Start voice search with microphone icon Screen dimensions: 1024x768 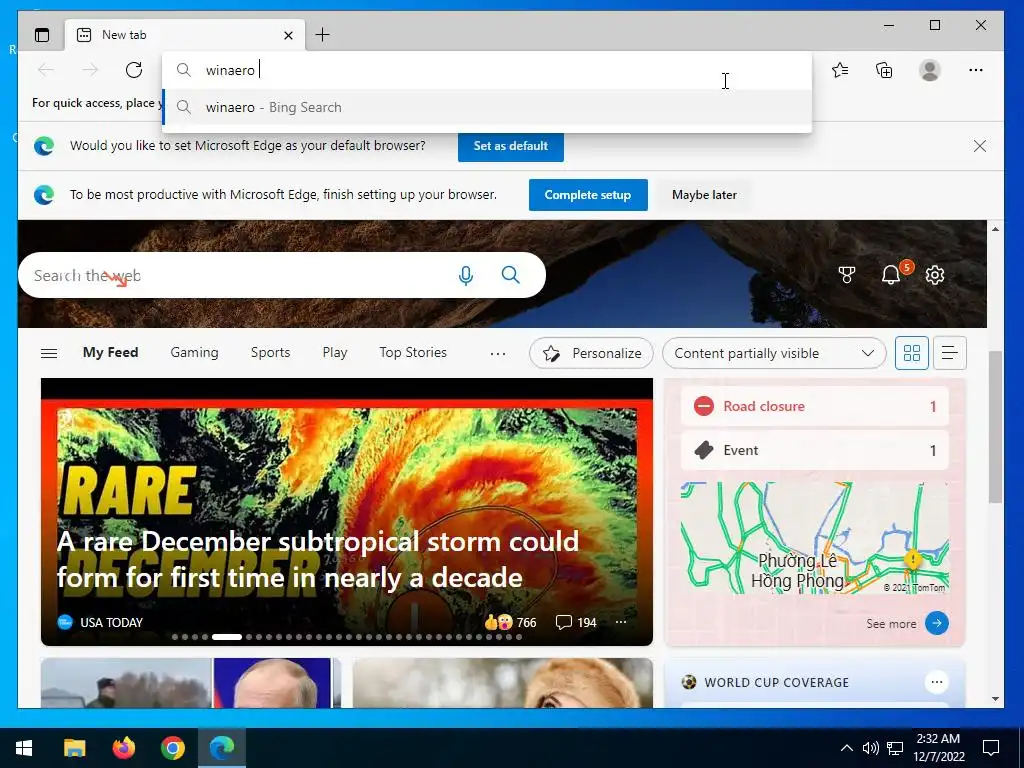pos(466,275)
